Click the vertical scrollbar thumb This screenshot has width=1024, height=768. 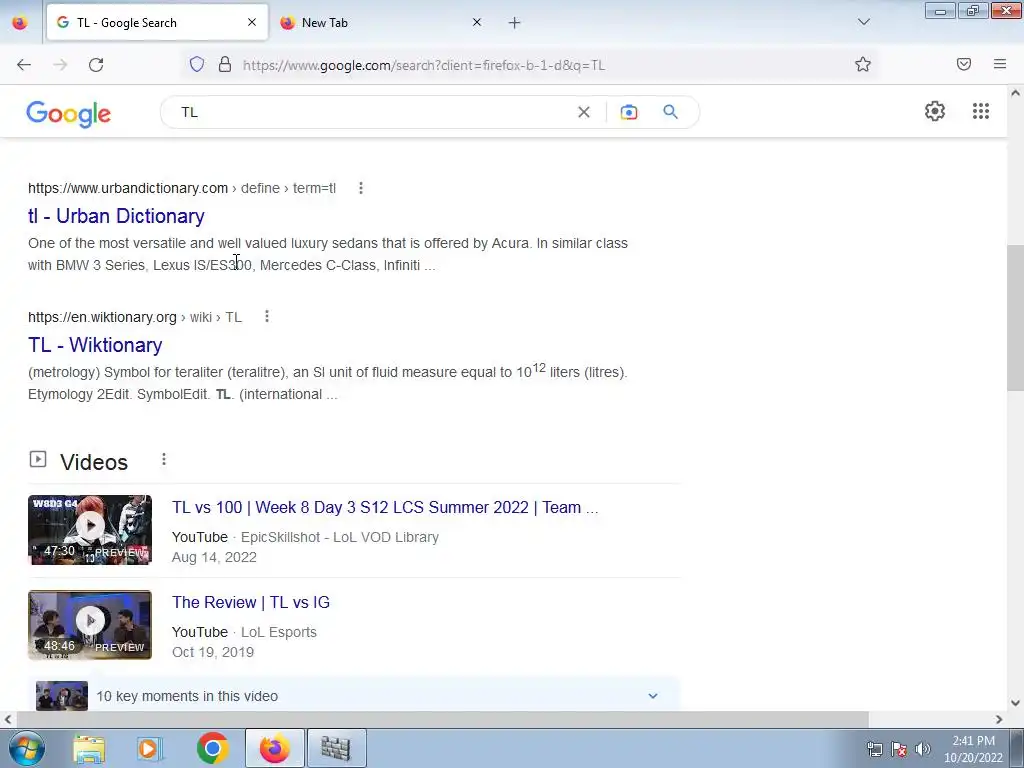pos(1015,318)
